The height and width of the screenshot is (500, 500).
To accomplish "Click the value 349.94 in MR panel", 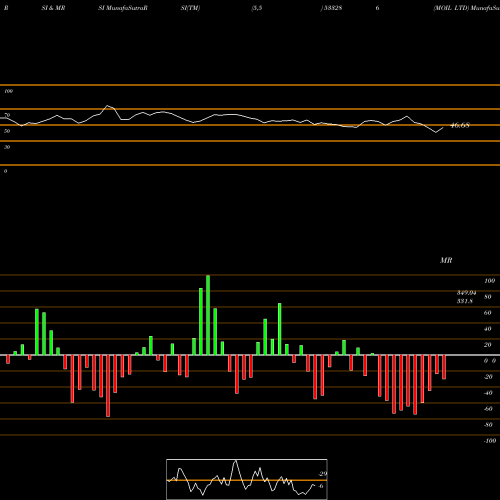I will coord(466,293).
